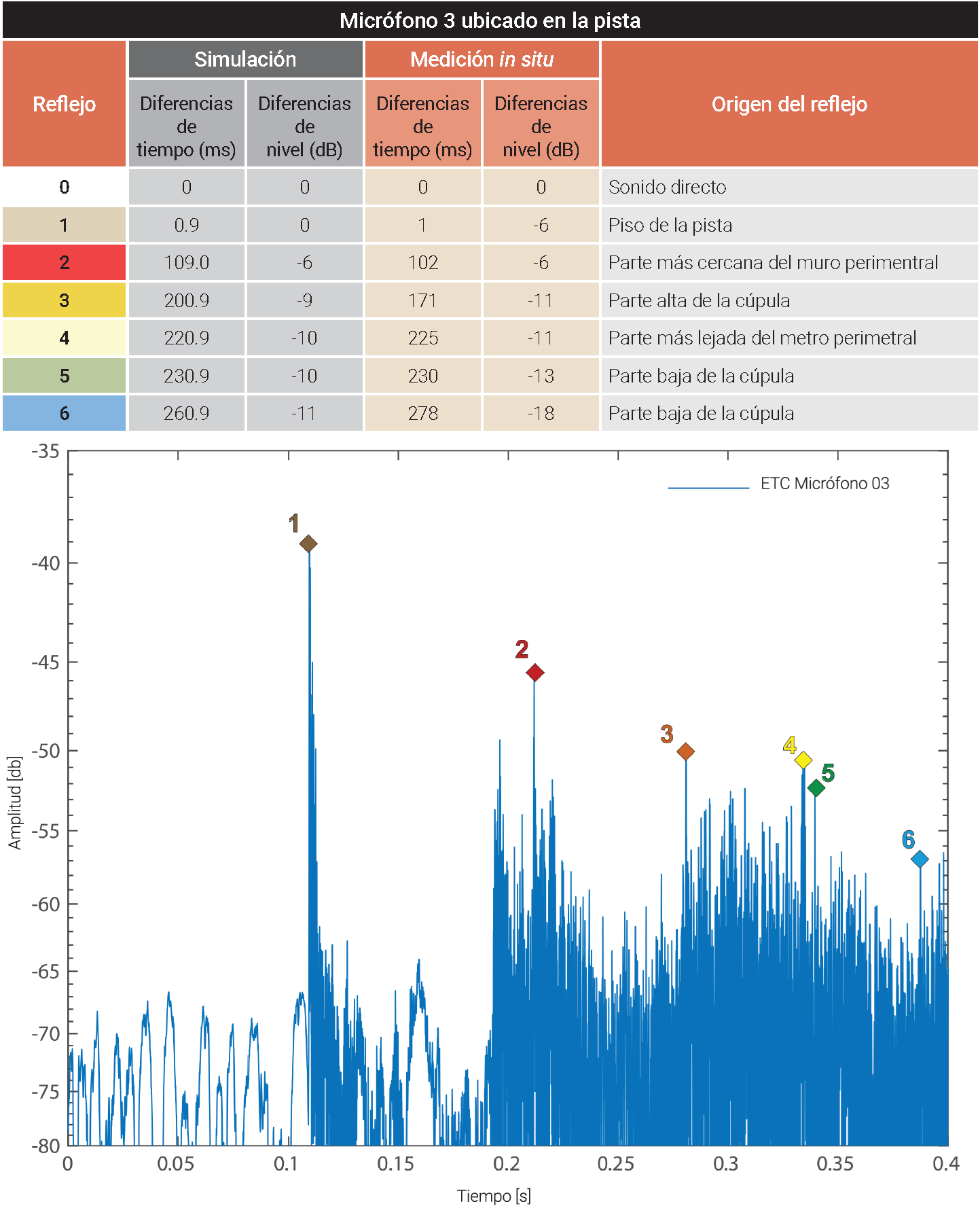
Task: Click the 'Tiempo [s]' axis label
Action: (x=494, y=1195)
